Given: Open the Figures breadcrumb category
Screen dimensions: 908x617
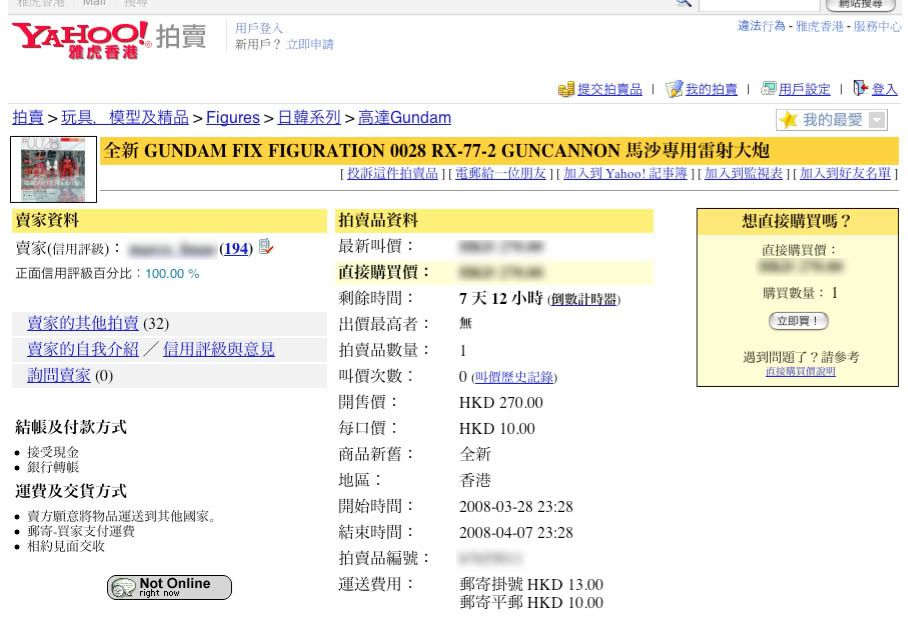Looking at the screenshot, I should pos(234,118).
